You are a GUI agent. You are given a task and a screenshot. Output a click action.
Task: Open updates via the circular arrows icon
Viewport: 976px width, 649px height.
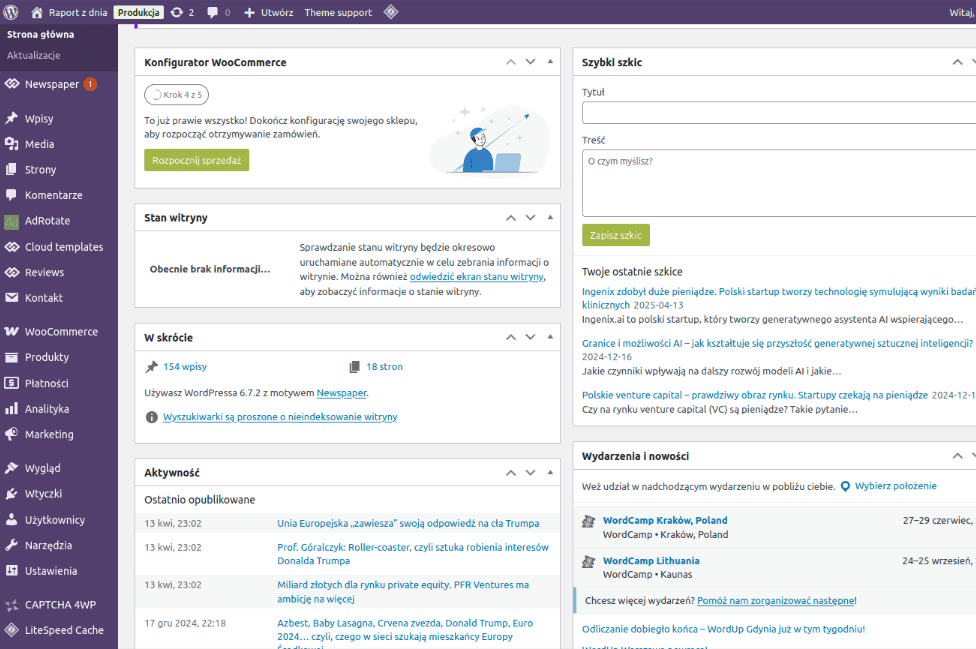177,12
